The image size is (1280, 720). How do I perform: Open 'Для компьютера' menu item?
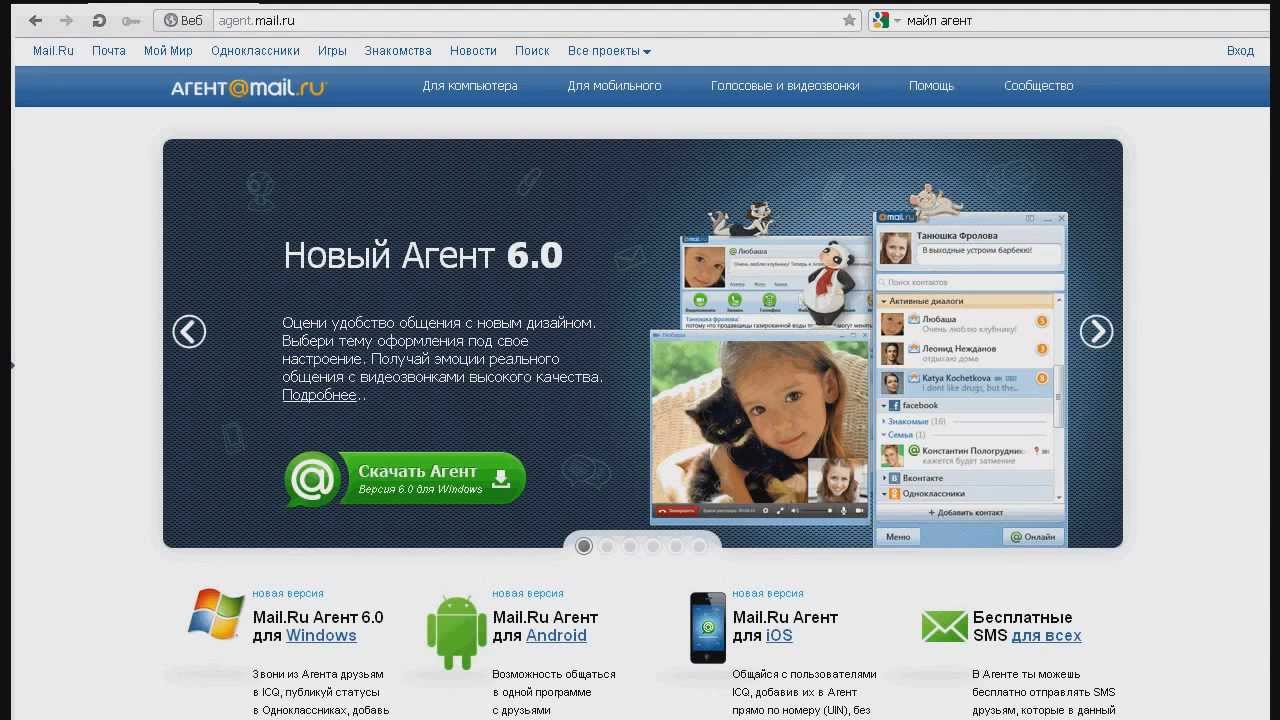469,86
